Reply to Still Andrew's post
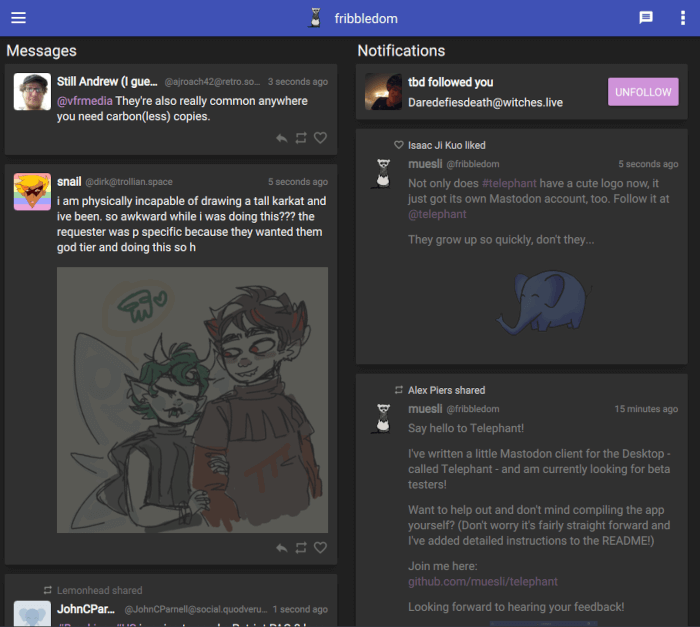700x627 pixels. (281, 138)
